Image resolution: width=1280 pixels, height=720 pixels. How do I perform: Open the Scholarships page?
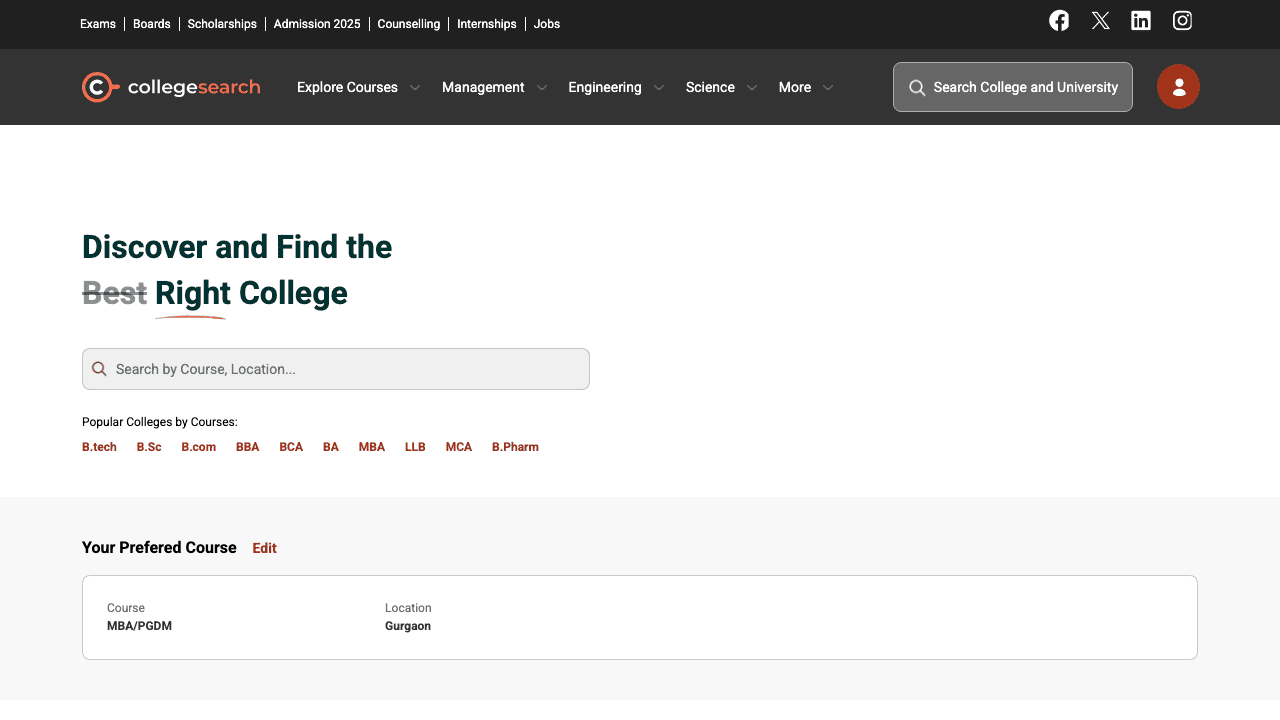pos(222,23)
